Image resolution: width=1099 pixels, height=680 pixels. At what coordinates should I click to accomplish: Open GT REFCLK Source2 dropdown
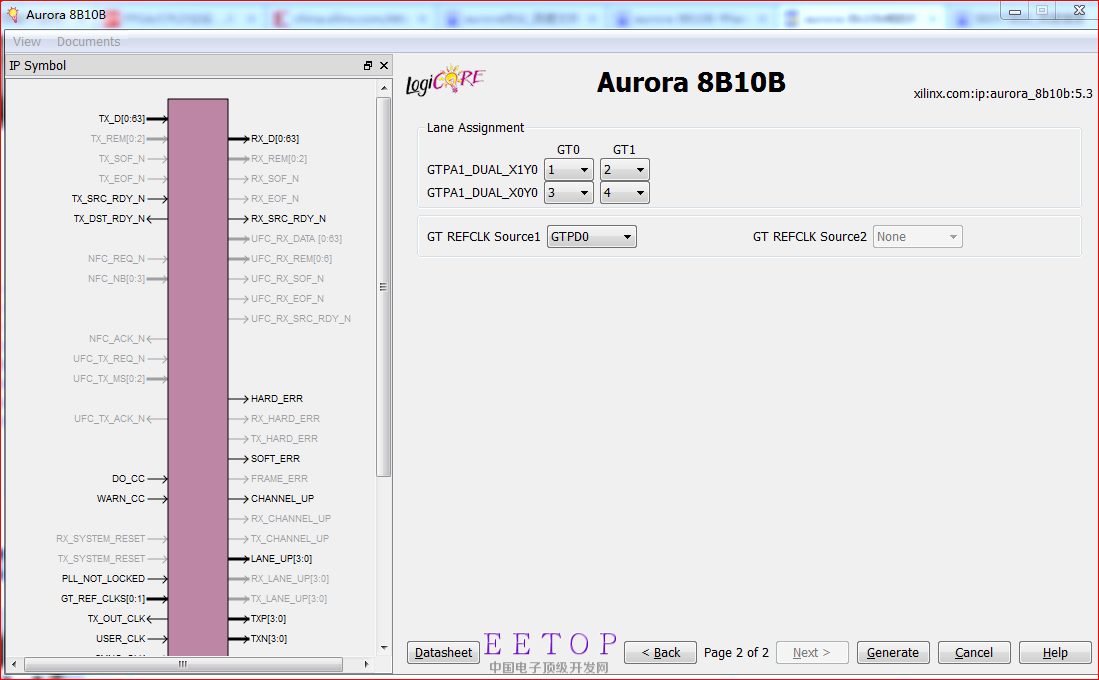pos(917,237)
